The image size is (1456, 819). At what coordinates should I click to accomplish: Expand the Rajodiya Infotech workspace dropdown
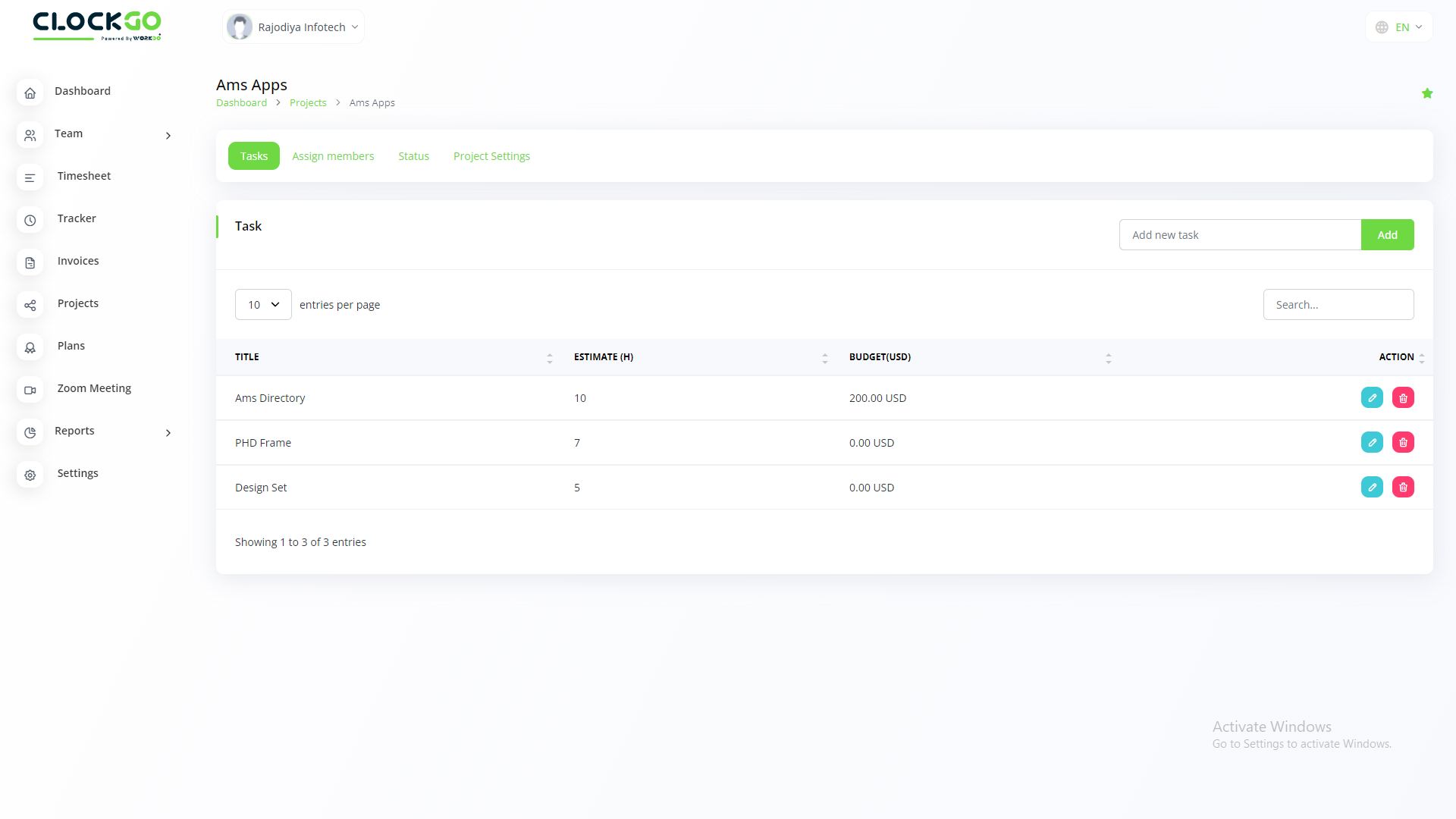tap(294, 27)
